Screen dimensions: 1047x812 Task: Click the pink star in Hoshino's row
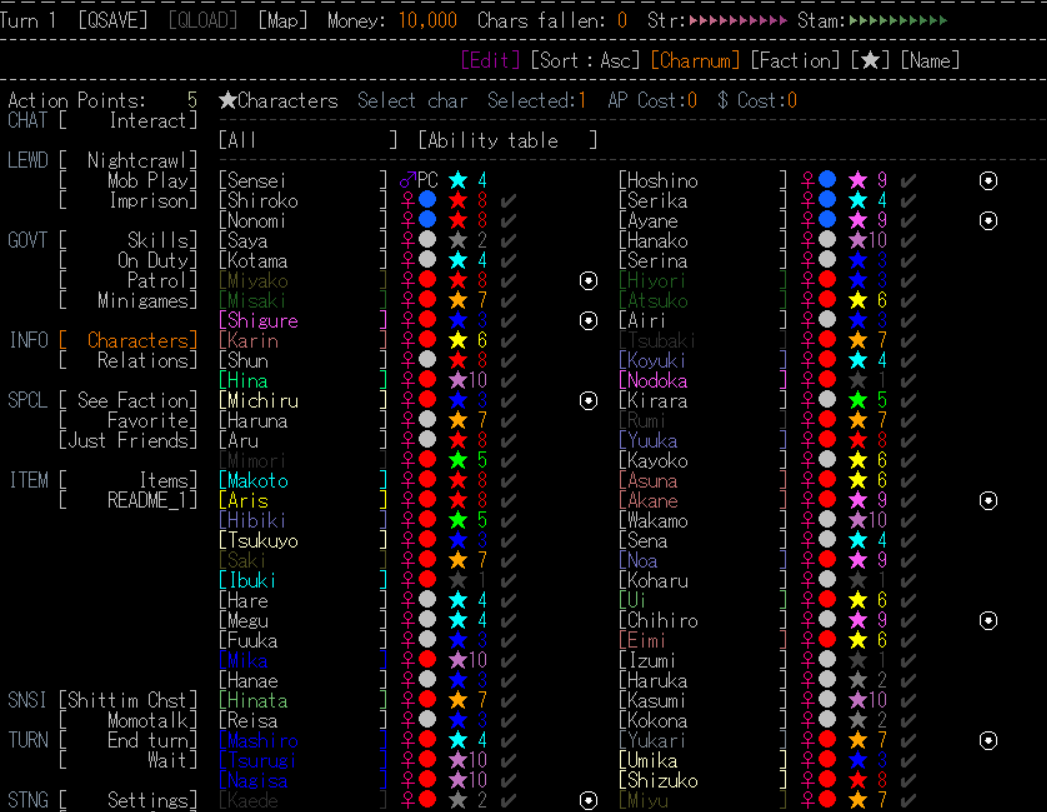tap(858, 180)
